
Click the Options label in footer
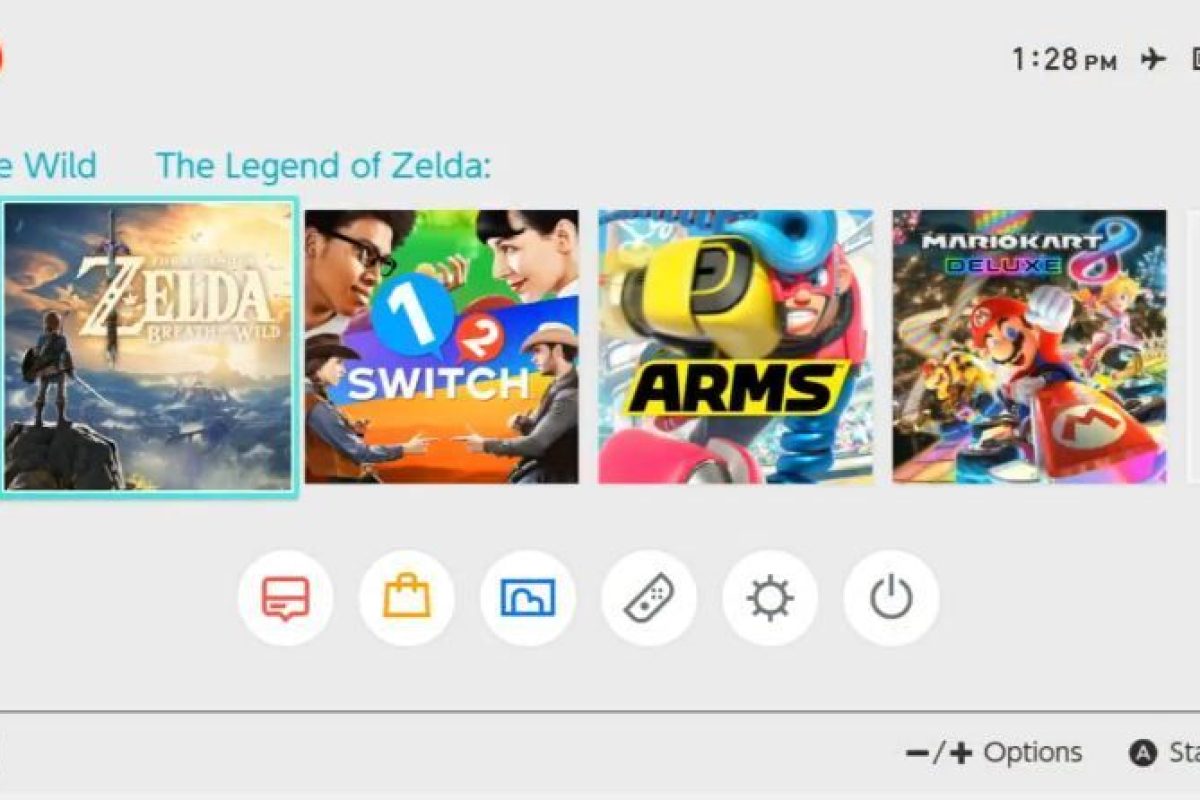tap(1033, 753)
